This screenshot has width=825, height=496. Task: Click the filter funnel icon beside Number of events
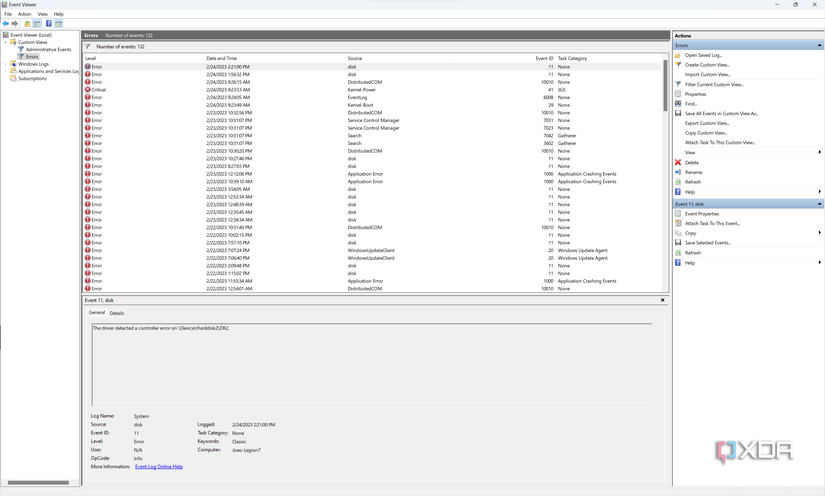click(88, 46)
